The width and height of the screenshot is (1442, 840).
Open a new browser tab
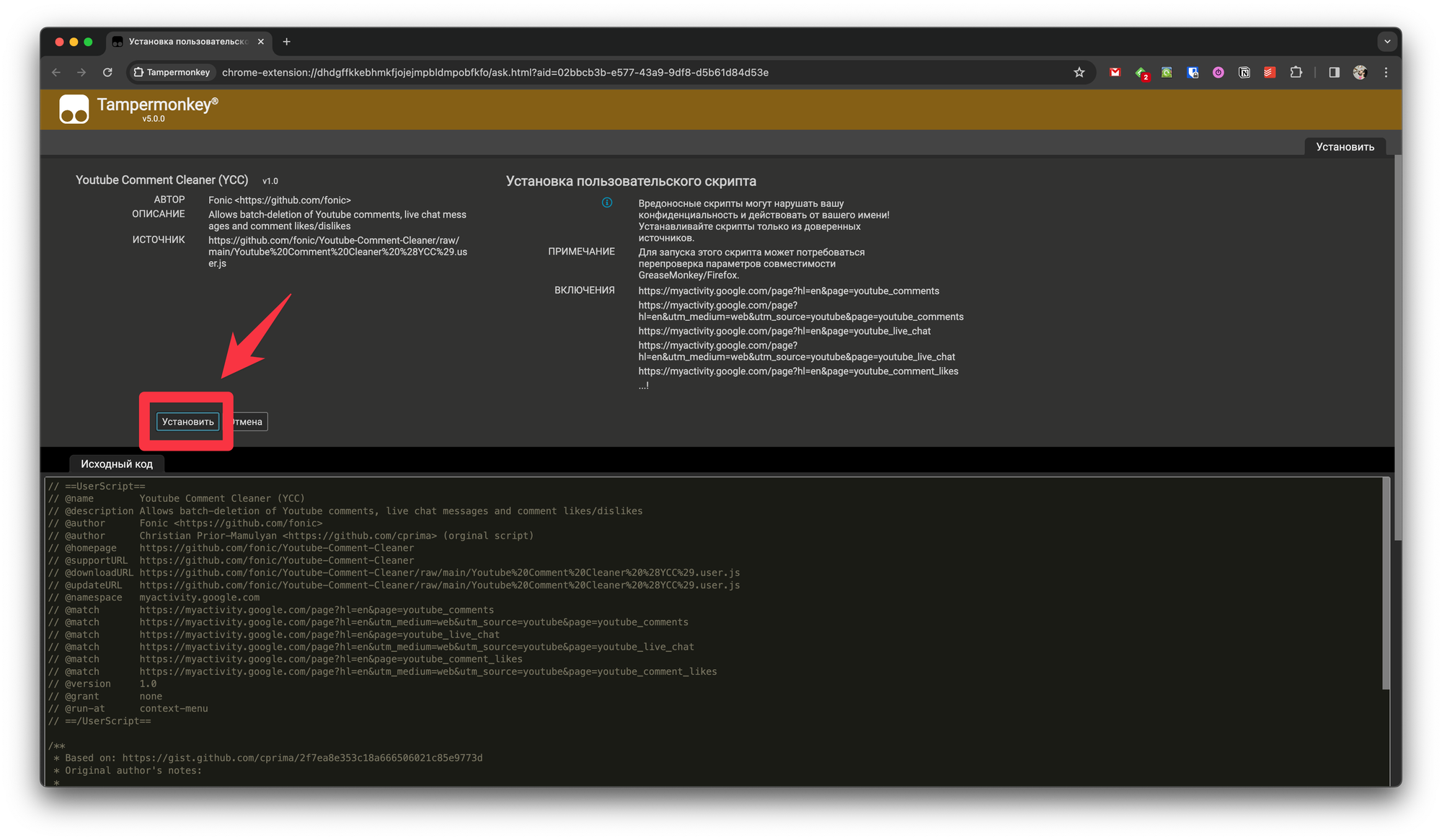click(286, 42)
